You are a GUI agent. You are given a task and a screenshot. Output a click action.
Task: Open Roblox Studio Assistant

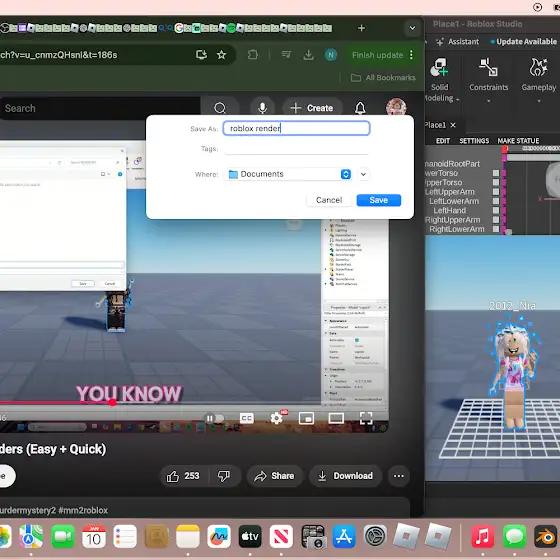click(458, 41)
